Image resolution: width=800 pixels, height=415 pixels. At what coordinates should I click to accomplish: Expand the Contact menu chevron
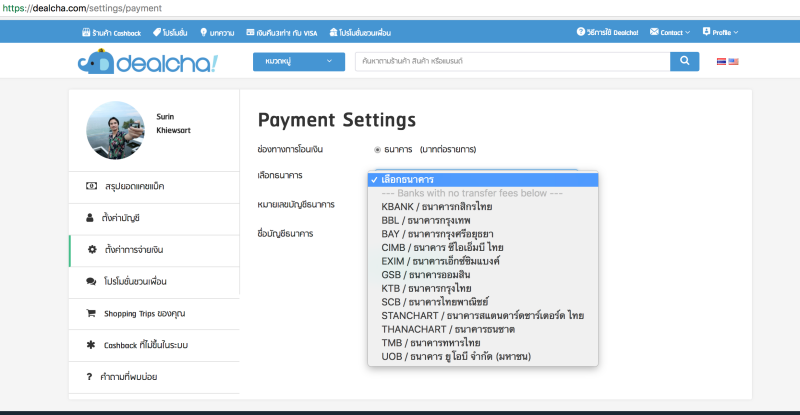pos(687,32)
